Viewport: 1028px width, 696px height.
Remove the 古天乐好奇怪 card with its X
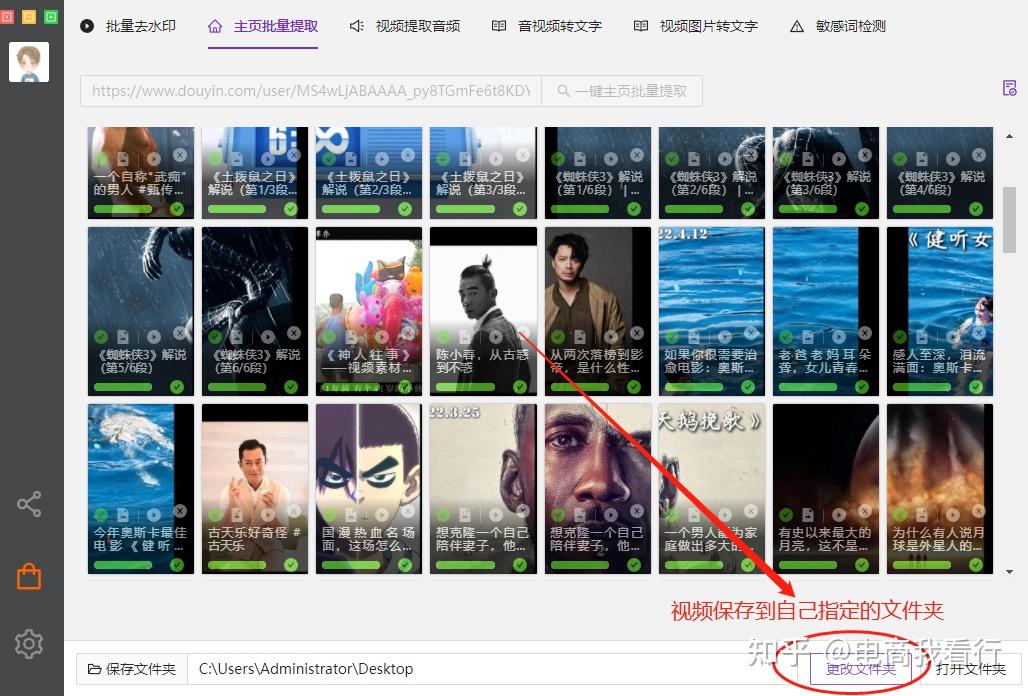pyautogui.click(x=294, y=511)
